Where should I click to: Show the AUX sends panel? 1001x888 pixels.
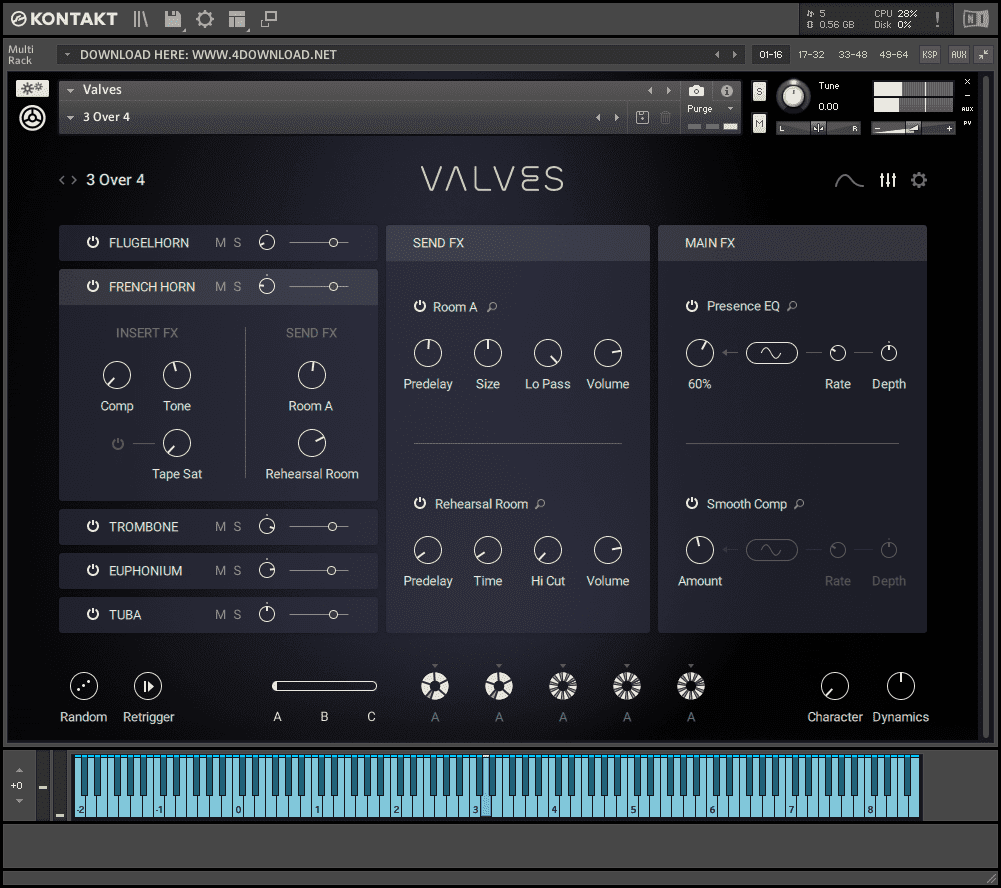959,55
